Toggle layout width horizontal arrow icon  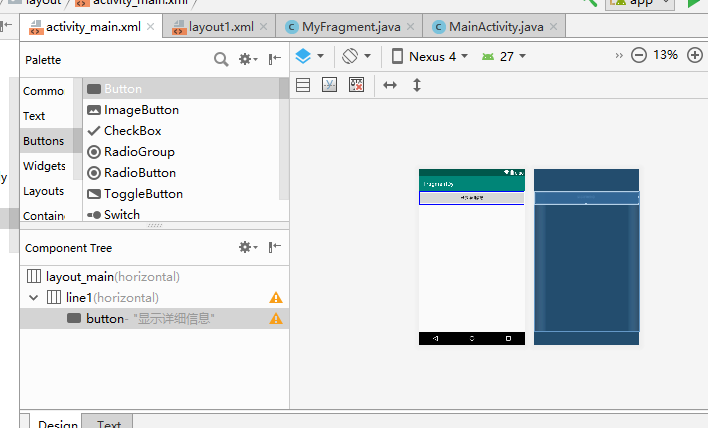(390, 85)
